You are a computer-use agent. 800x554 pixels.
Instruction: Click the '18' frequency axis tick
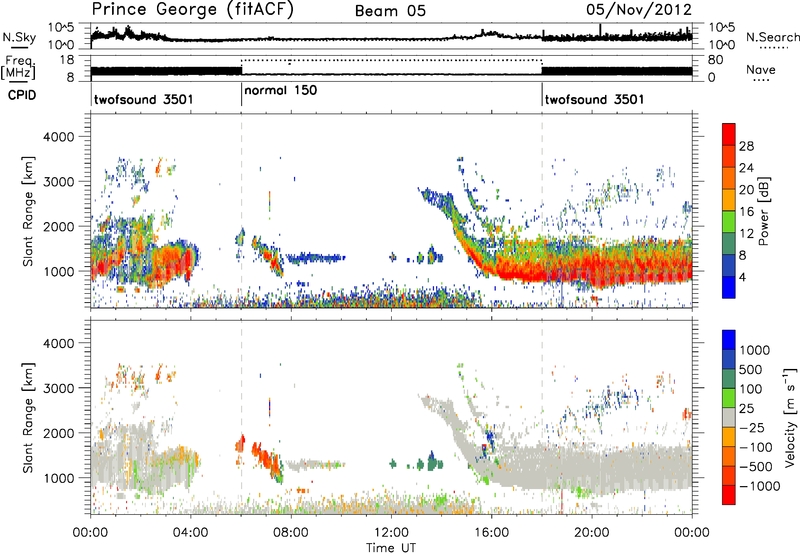(x=66, y=60)
